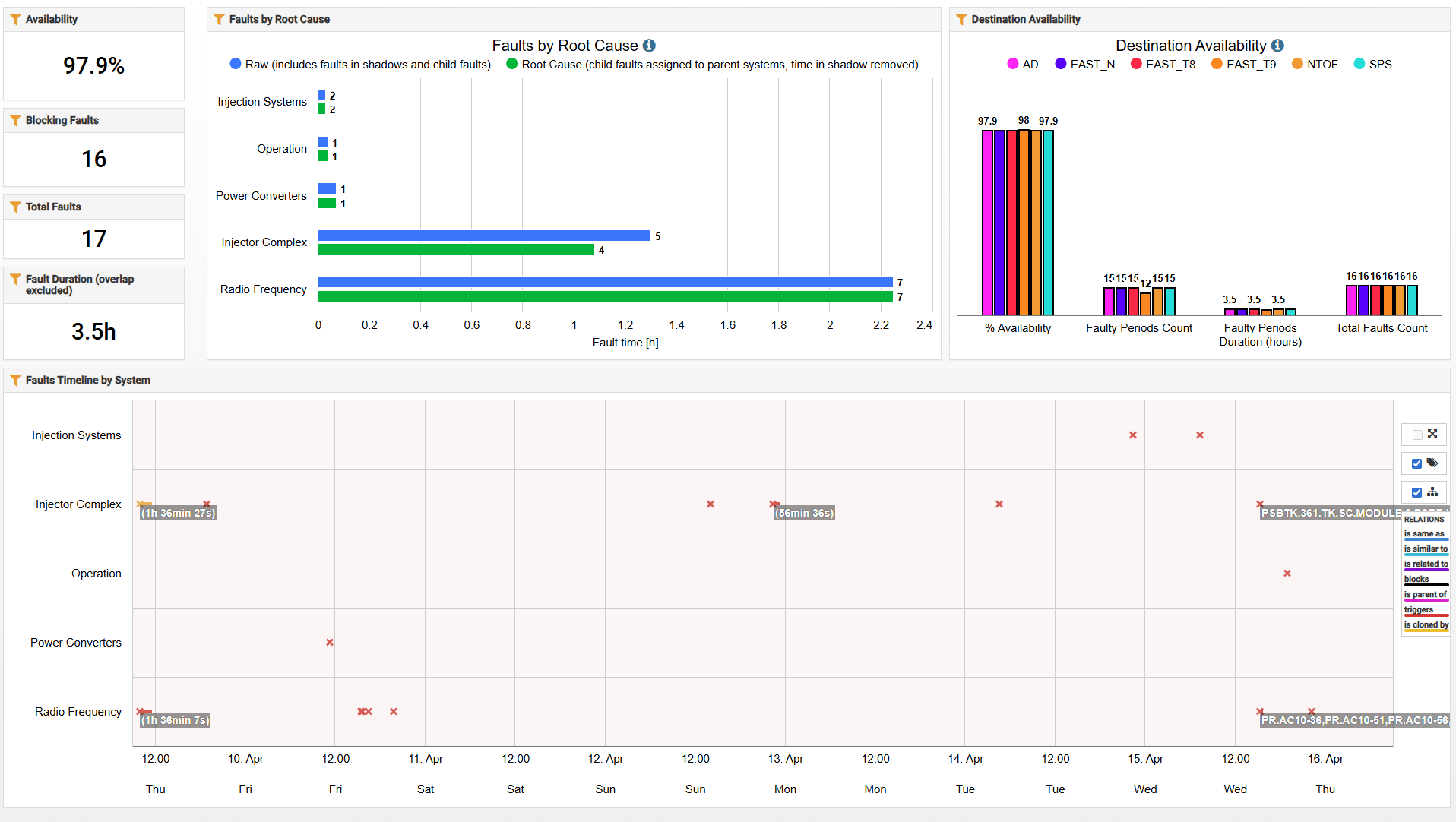The image size is (1456, 822).
Task: Click the Availability panel filter icon
Action: 15,20
